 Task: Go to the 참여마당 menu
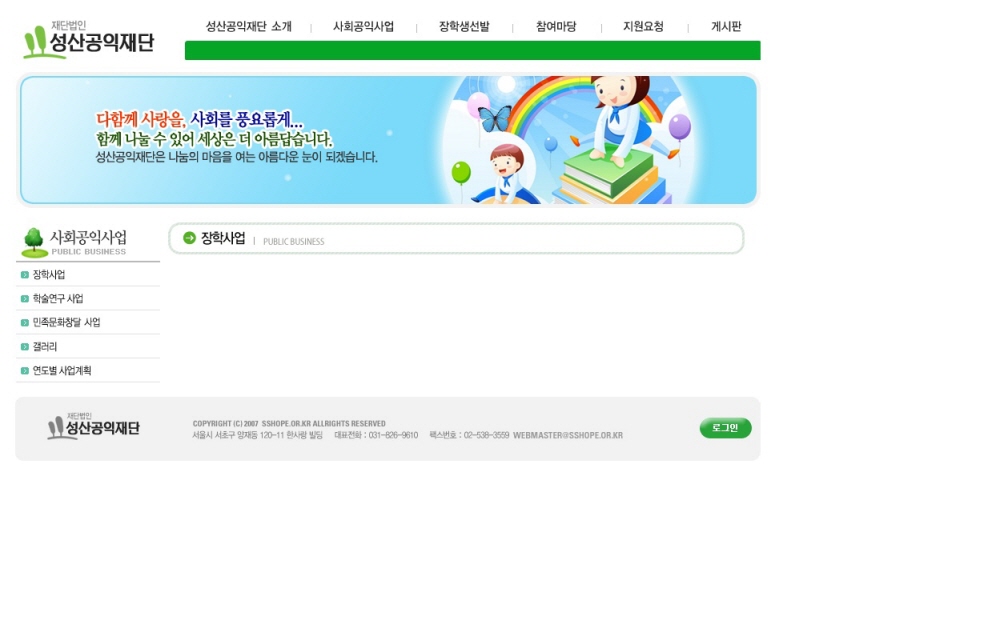point(556,27)
